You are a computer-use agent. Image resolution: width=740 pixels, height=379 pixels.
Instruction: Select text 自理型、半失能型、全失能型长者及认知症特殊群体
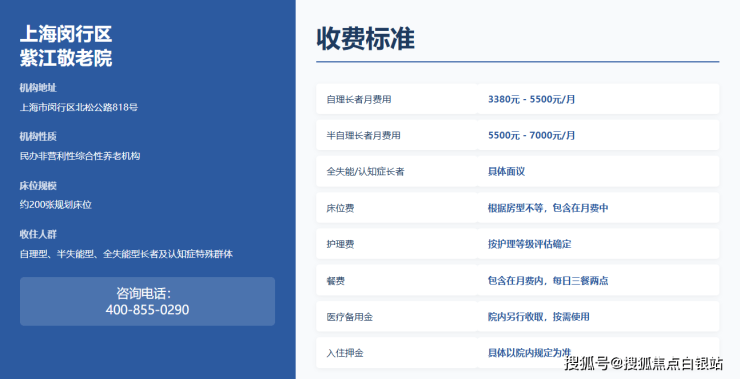click(126, 254)
